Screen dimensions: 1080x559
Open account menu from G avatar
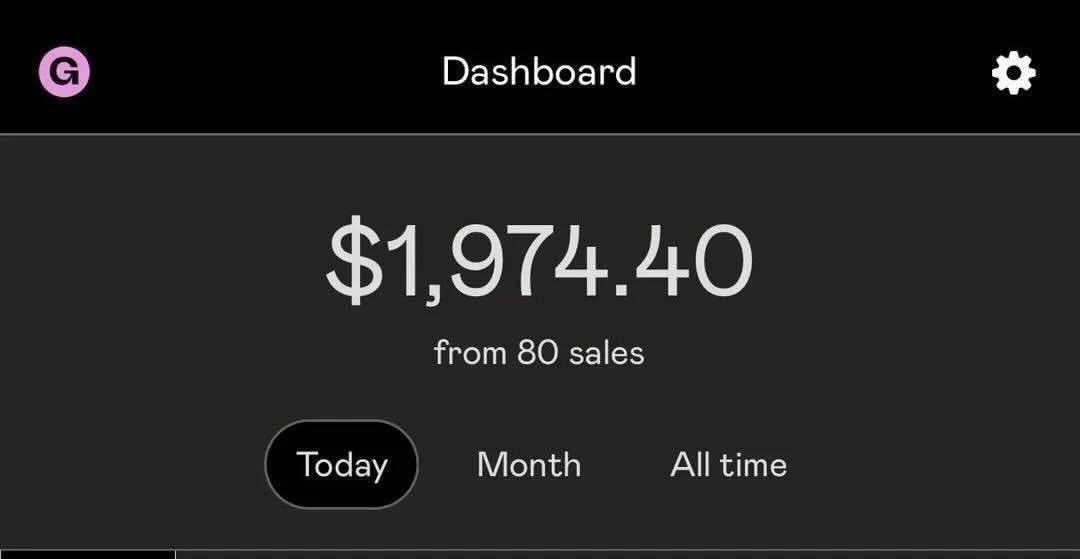(x=64, y=73)
